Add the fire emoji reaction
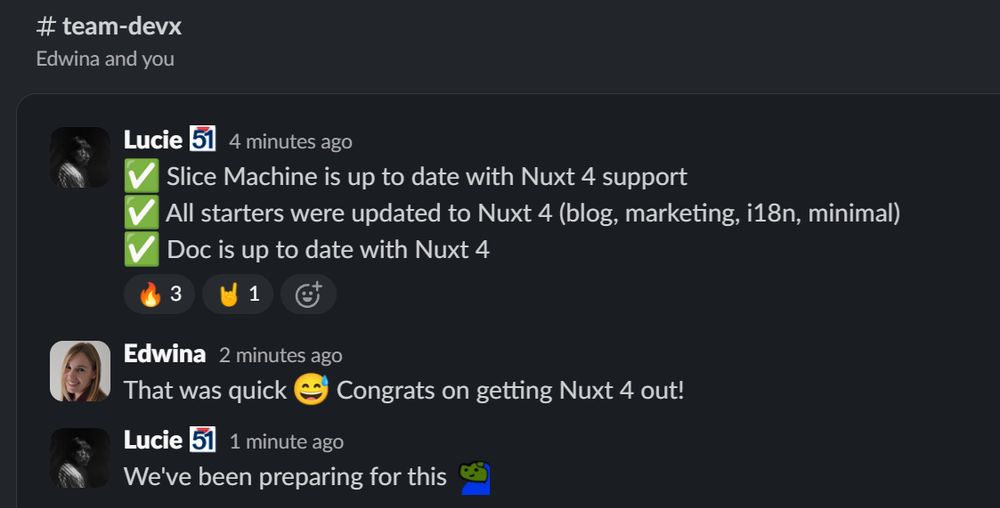This screenshot has width=1000, height=508. [x=159, y=294]
